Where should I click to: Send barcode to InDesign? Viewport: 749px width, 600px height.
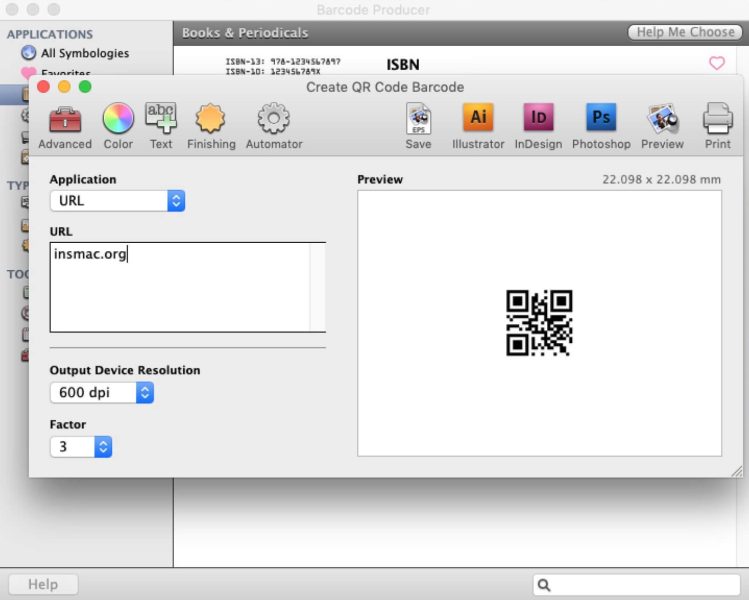538,127
